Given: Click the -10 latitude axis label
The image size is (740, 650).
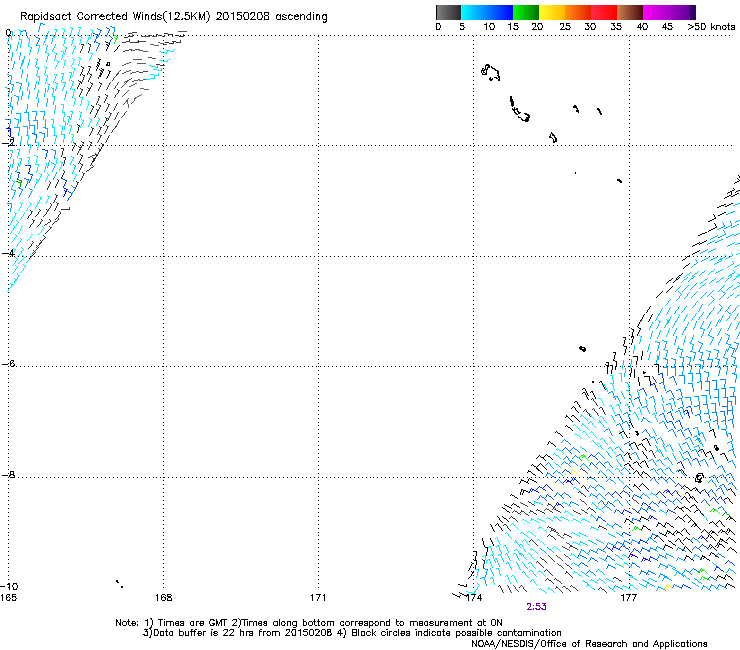Looking at the screenshot, I should pos(8,587).
